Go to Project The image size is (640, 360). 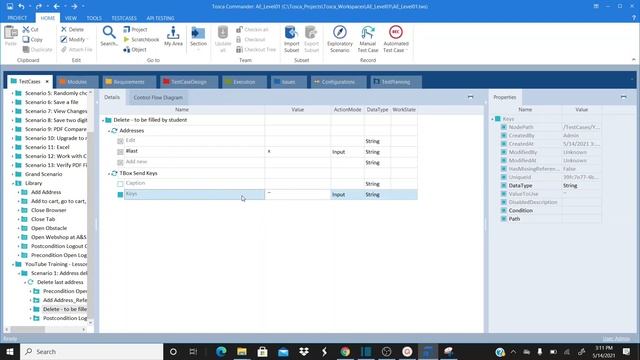point(135,29)
